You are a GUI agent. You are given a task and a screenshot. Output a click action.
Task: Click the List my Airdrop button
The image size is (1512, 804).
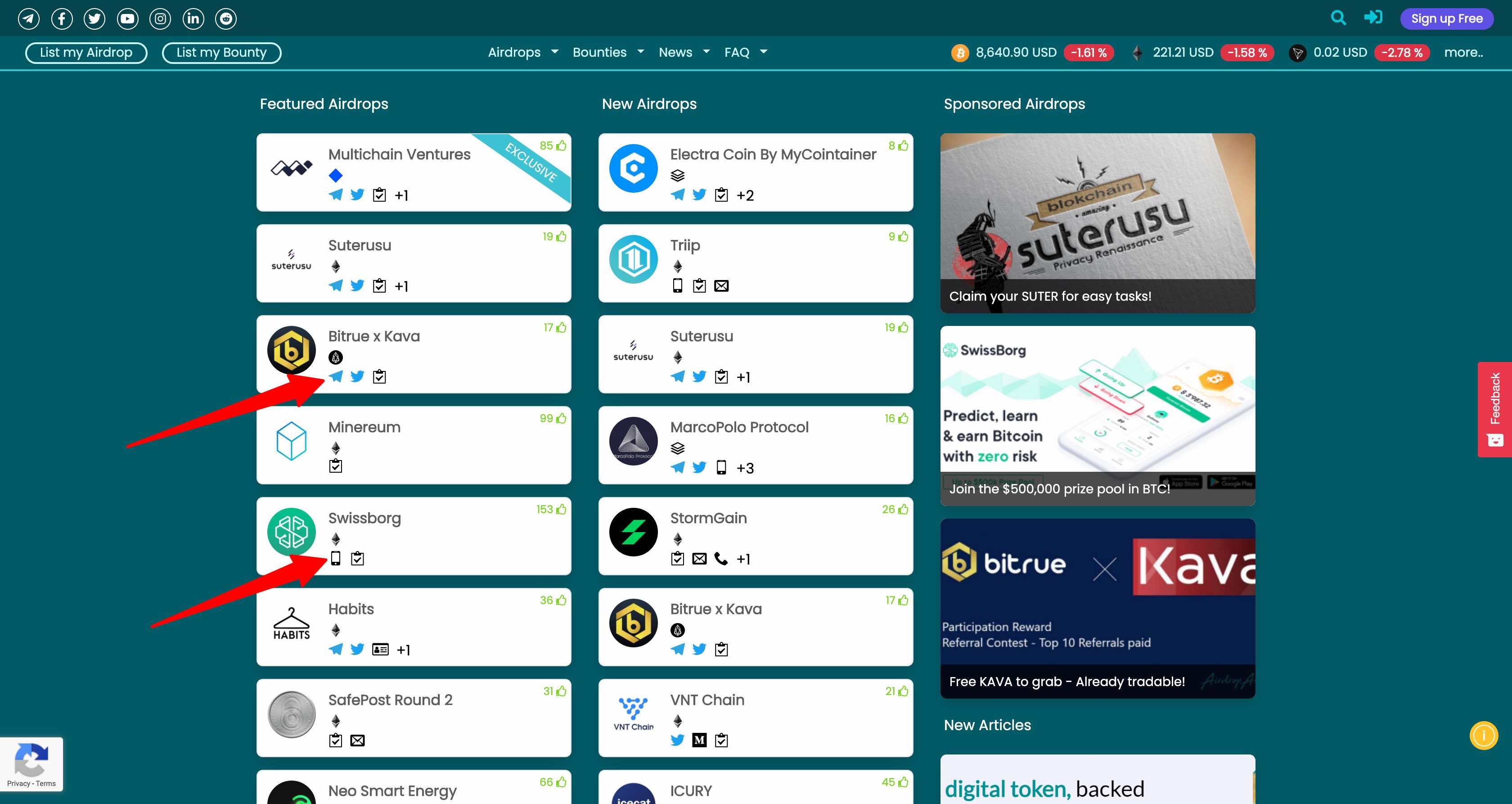tap(86, 52)
